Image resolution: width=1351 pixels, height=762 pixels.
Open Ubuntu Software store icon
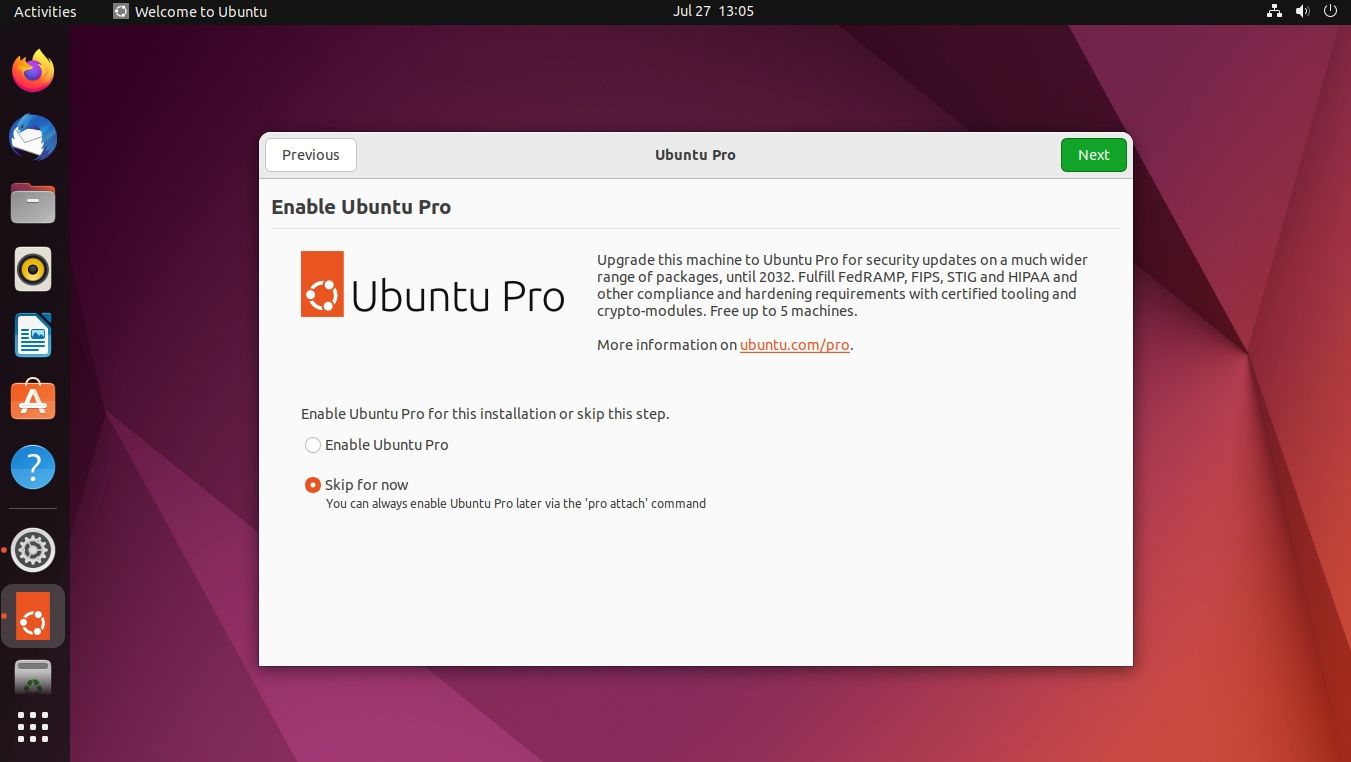pos(33,401)
